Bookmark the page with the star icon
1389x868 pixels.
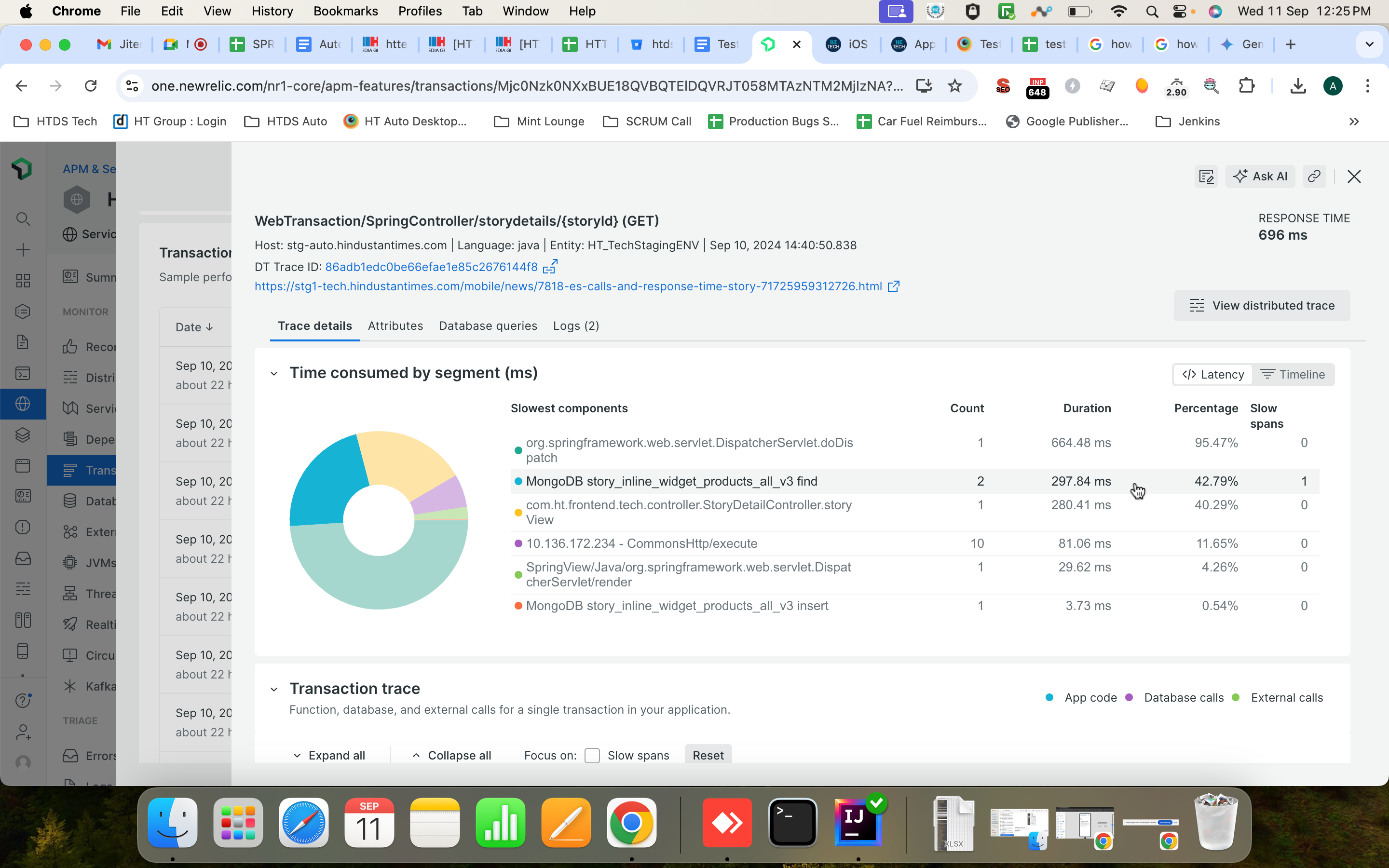point(954,86)
